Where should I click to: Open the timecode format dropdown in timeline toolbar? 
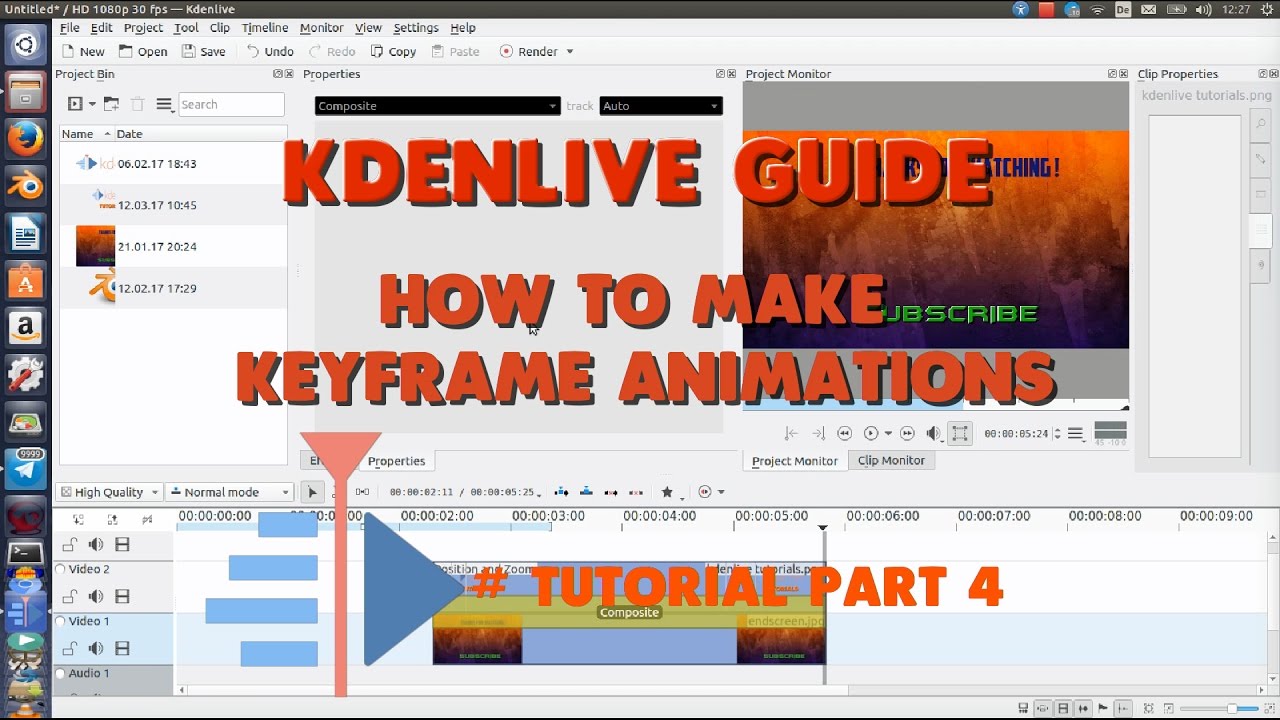pyautogui.click(x=464, y=492)
